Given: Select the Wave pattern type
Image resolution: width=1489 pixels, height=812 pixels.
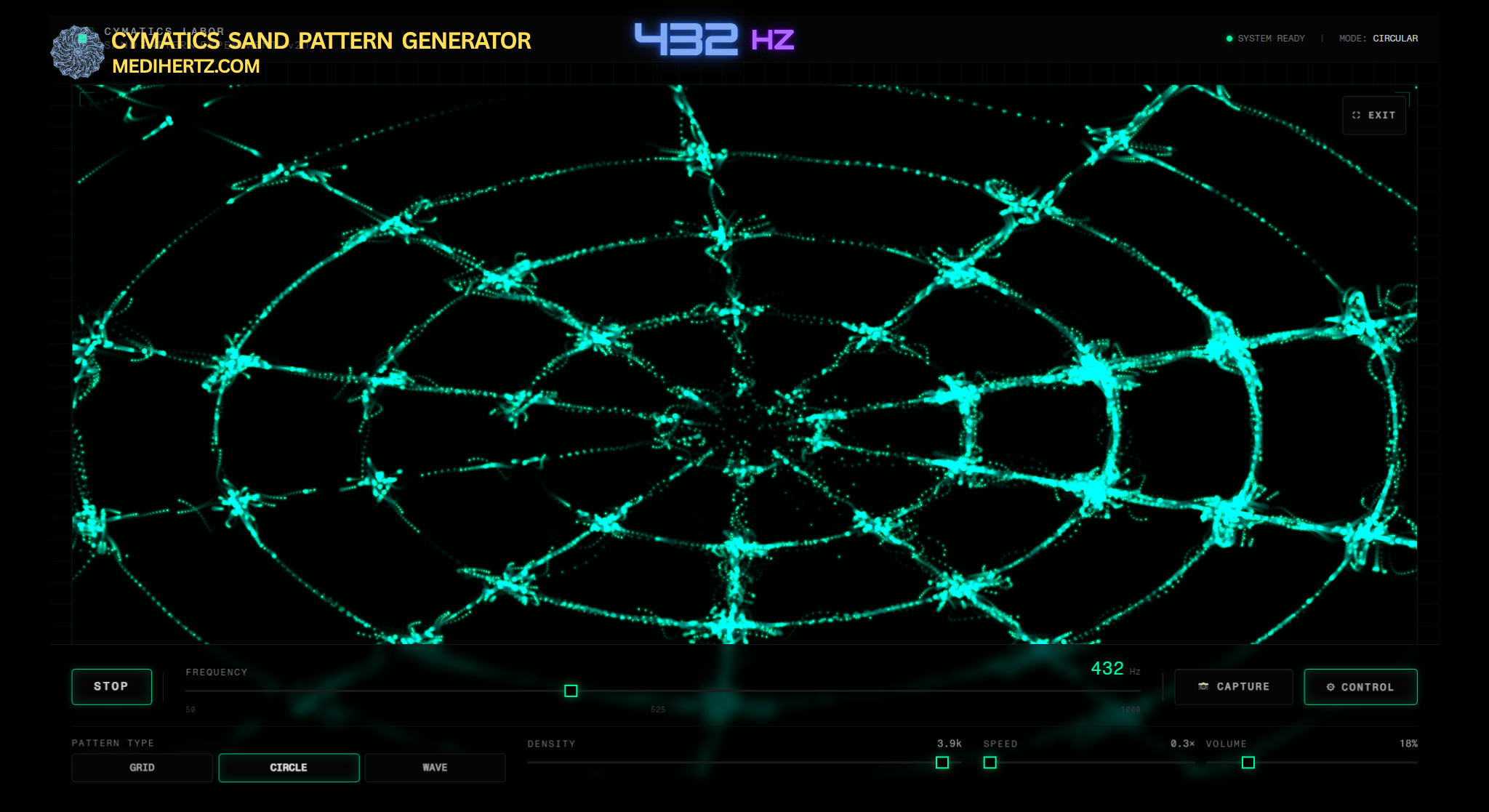Looking at the screenshot, I should 435,767.
